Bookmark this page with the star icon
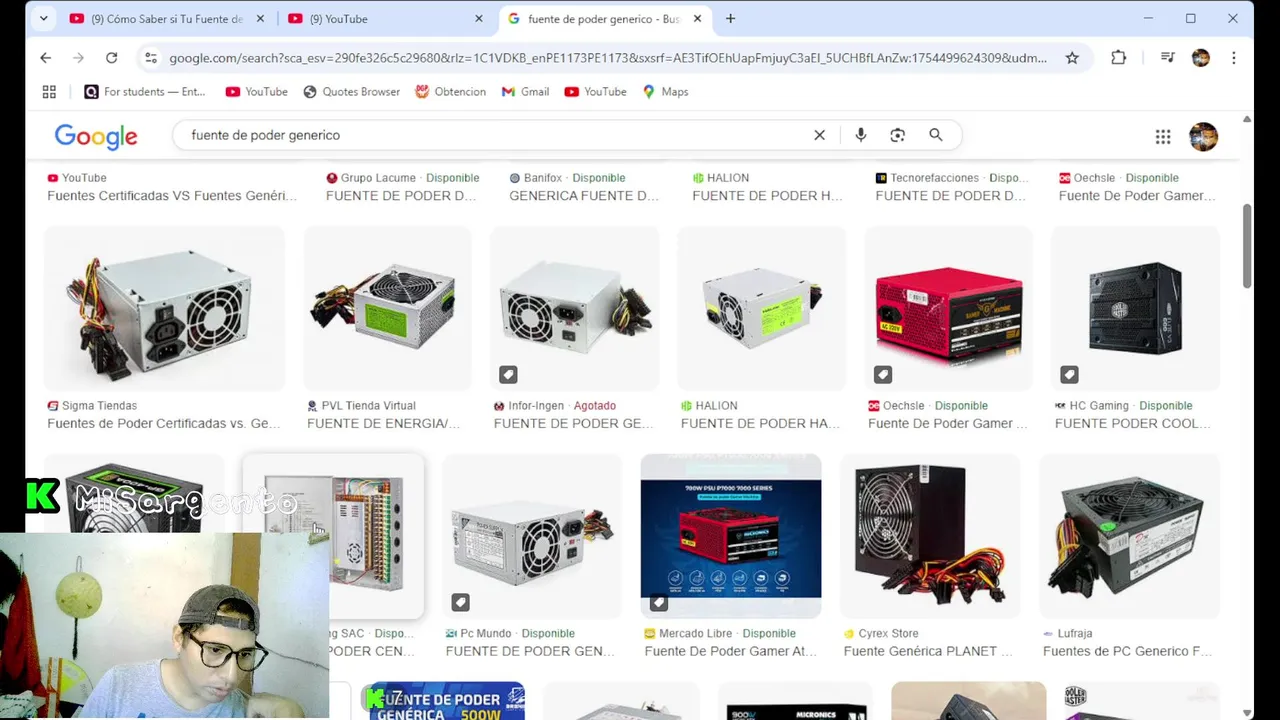The width and height of the screenshot is (1280, 720). [x=1072, y=58]
